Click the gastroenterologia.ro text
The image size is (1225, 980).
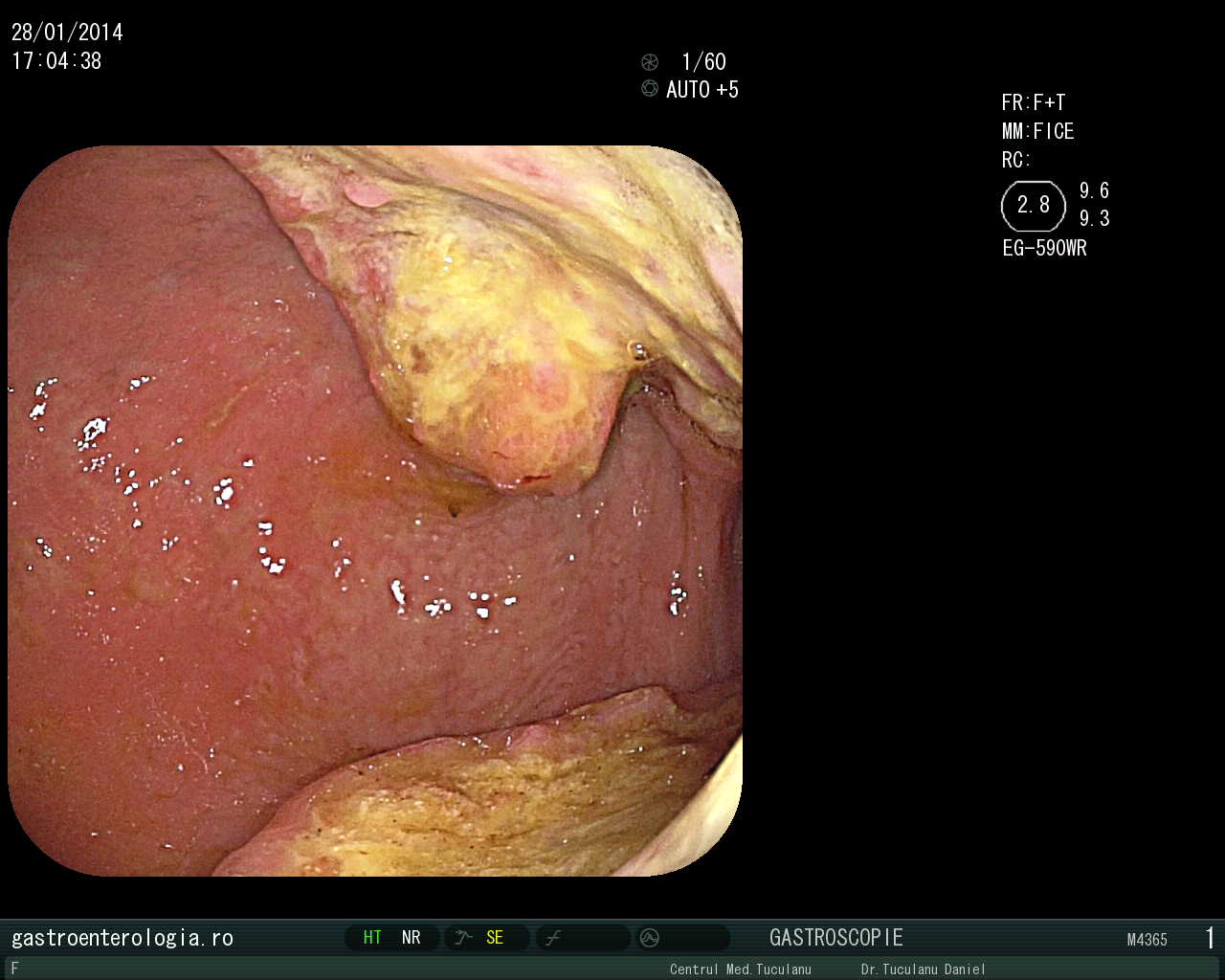[x=122, y=938]
